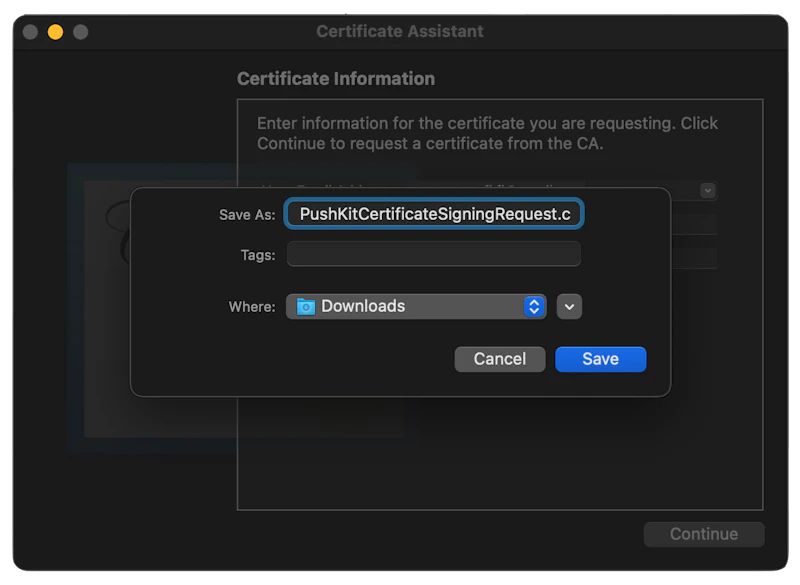The image size is (800, 585).
Task: Click the Save button in dialog
Action: (x=601, y=359)
